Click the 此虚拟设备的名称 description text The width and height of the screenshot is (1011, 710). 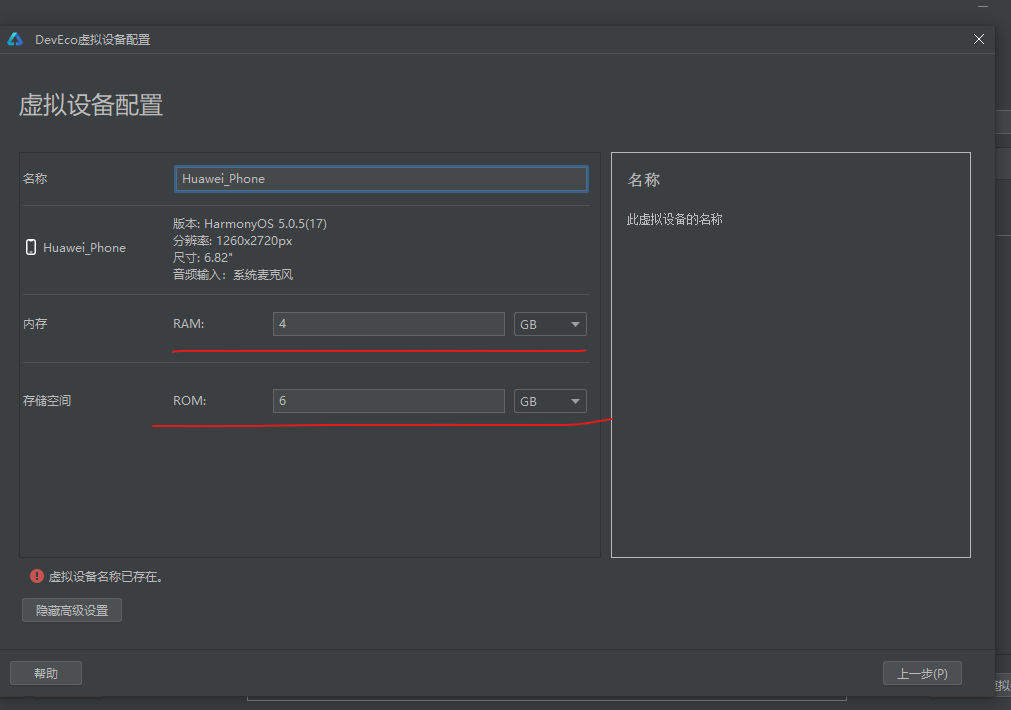point(674,219)
